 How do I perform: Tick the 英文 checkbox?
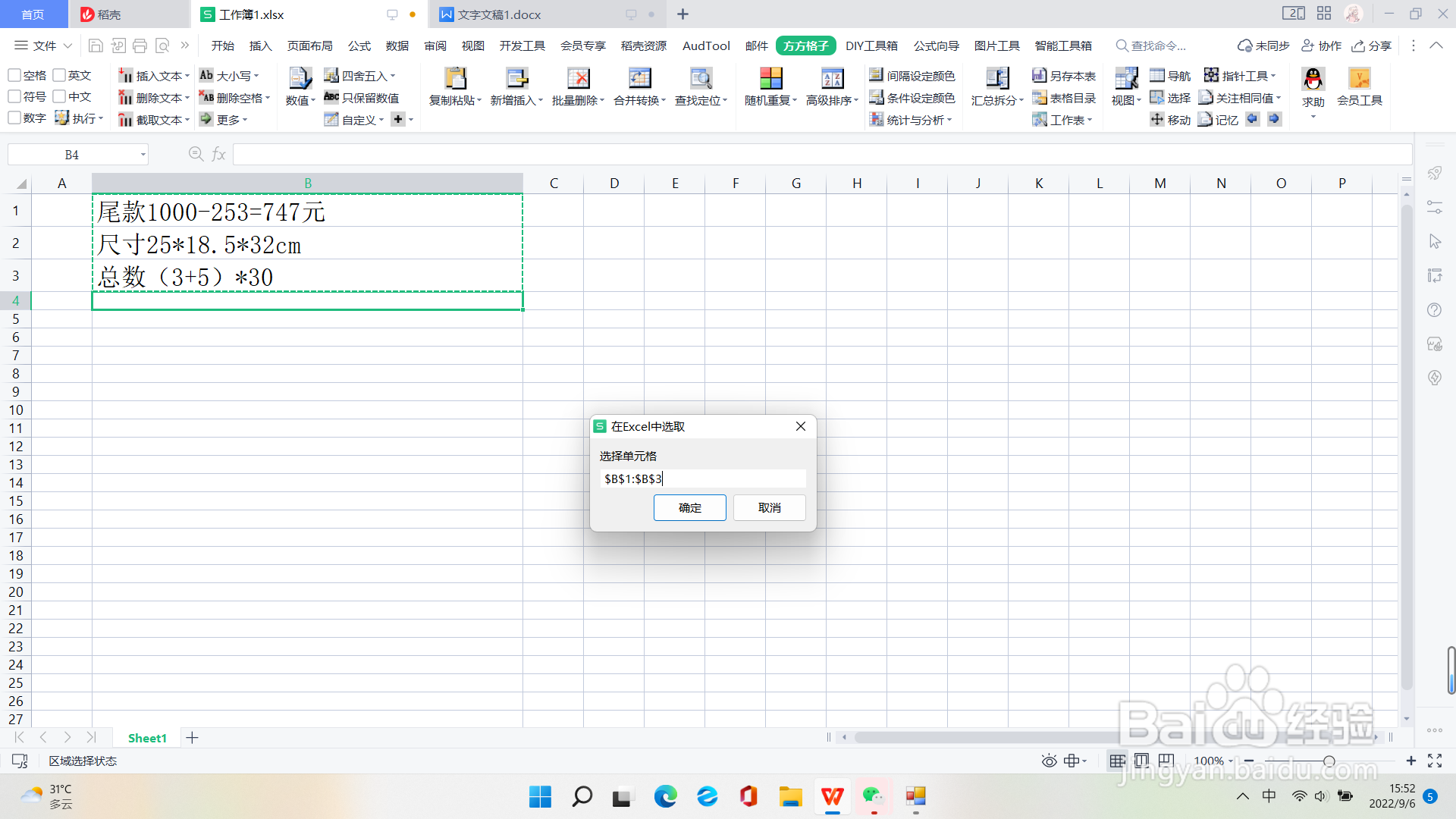pos(59,75)
